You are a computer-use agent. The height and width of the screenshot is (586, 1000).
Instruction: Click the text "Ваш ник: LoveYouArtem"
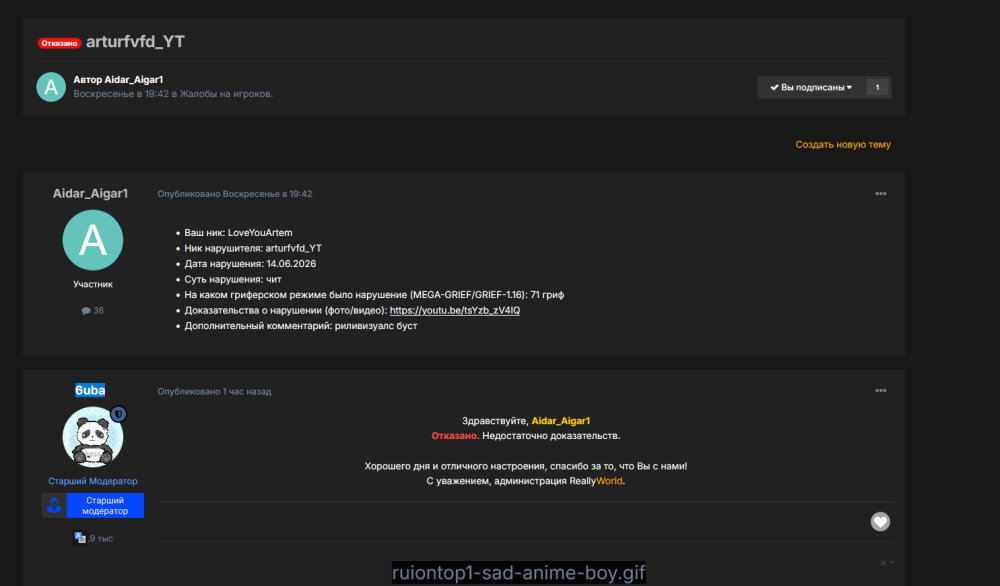(239, 233)
